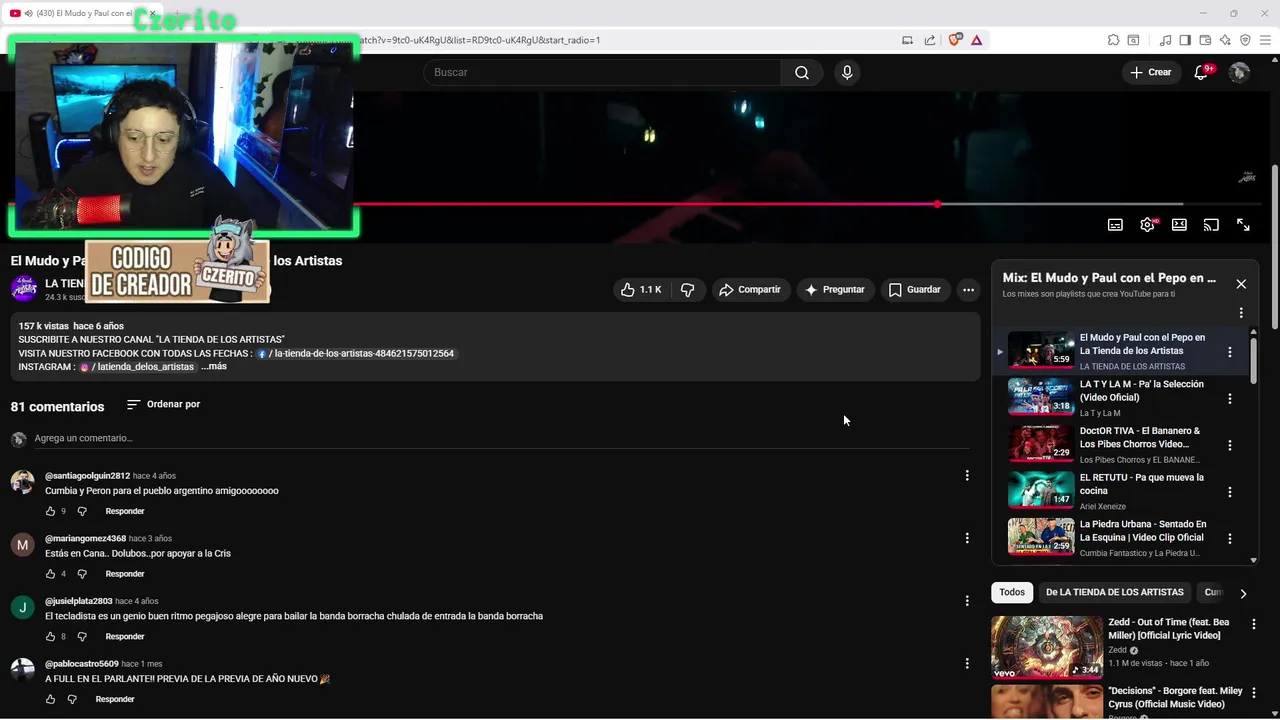1280x720 pixels.
Task: Open Mix playlist options menu
Action: click(x=1241, y=313)
